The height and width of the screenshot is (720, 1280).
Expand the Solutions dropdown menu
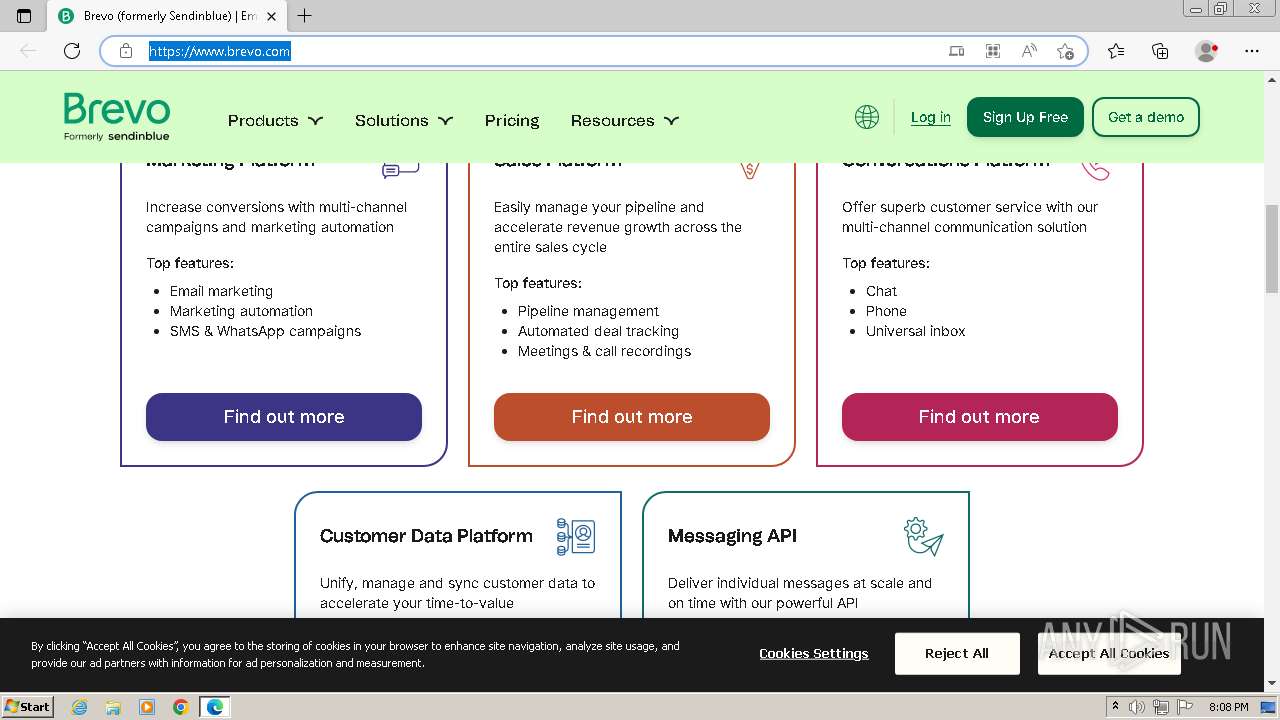click(x=404, y=120)
